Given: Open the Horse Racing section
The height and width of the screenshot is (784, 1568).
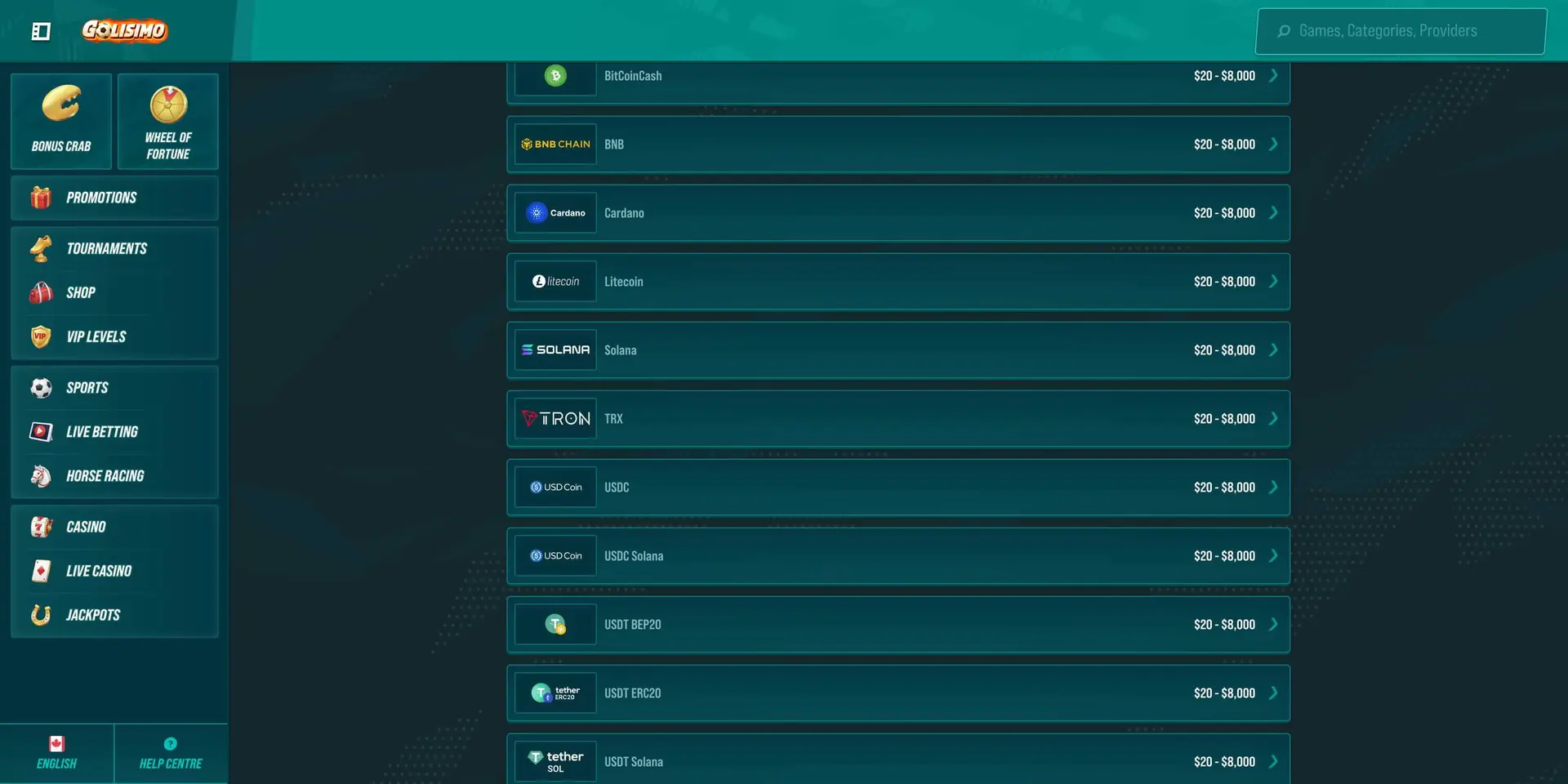Looking at the screenshot, I should pyautogui.click(x=105, y=476).
